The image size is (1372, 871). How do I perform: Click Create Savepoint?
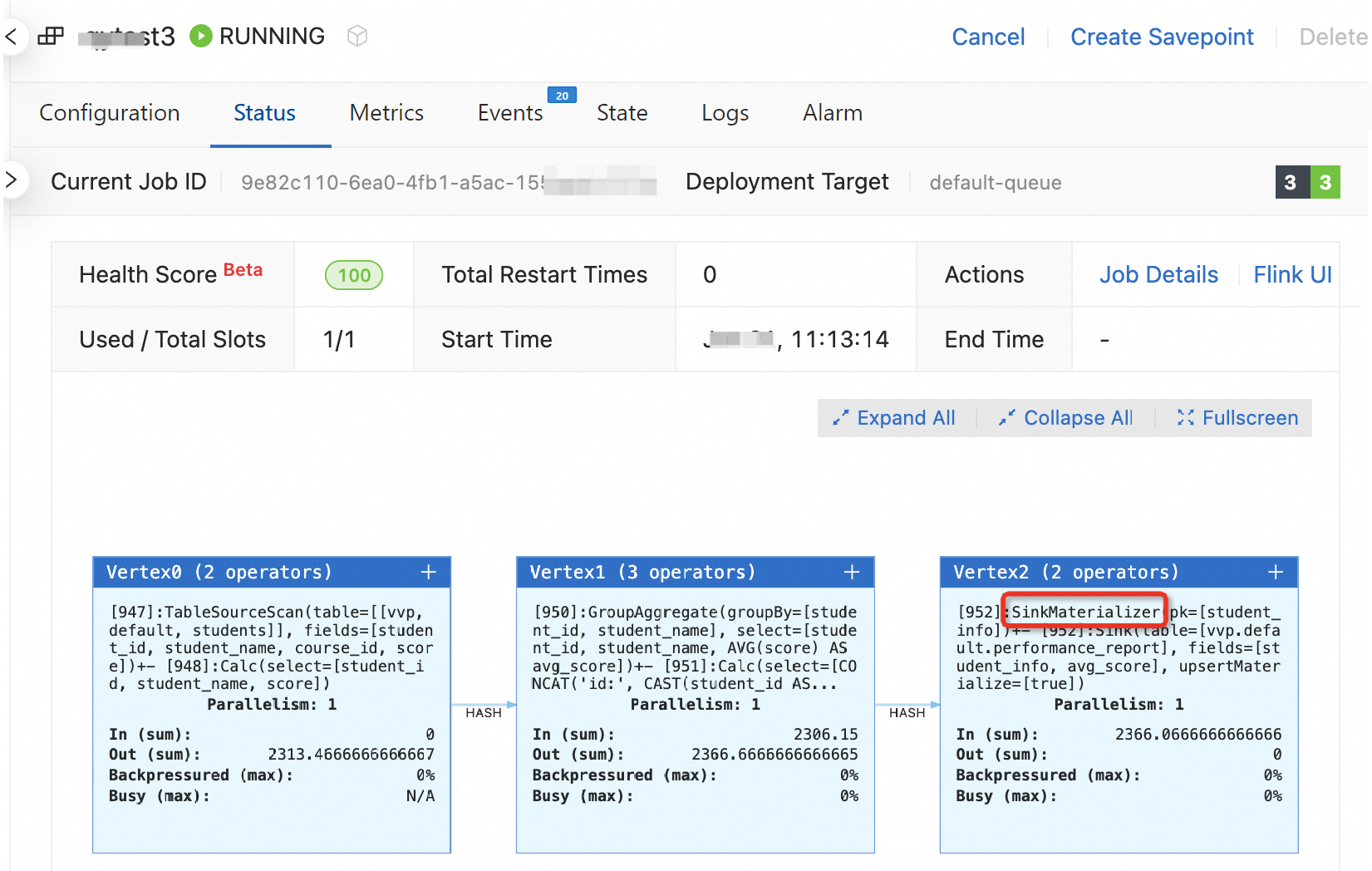pos(1162,37)
